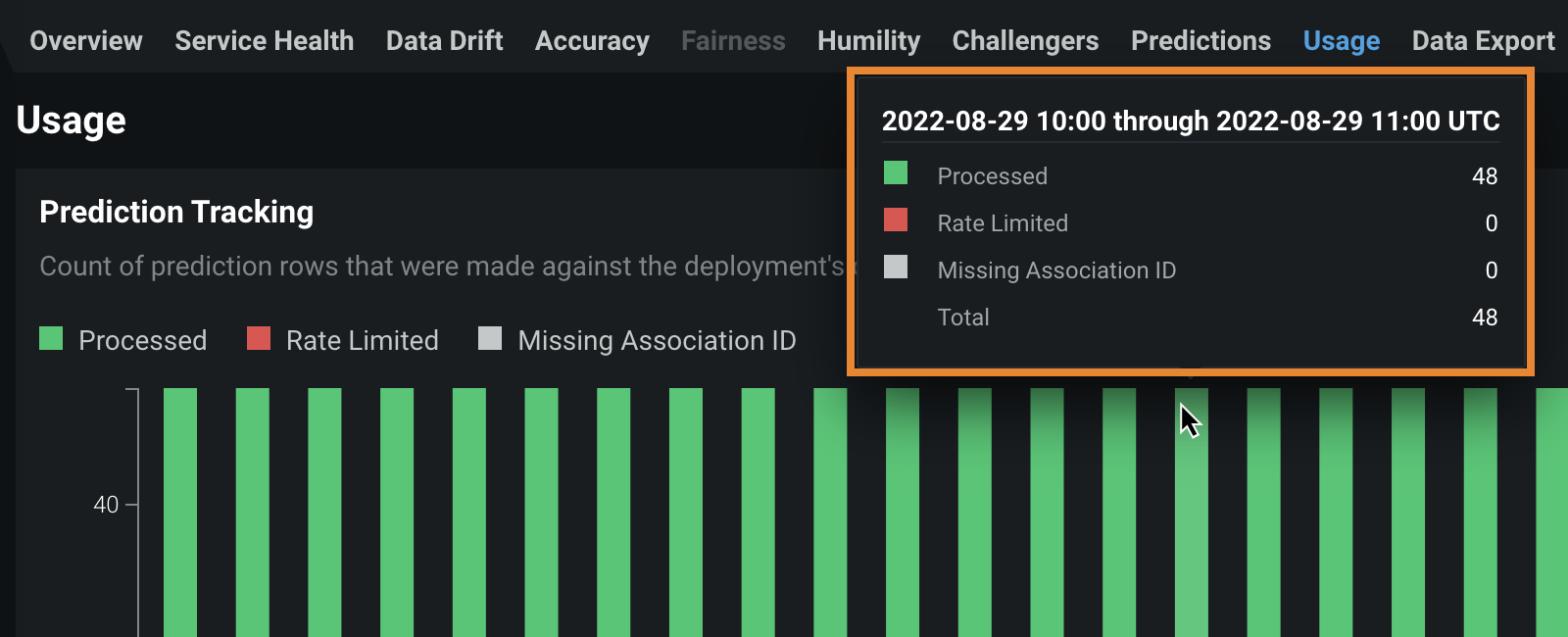Click the Prediction Tracking chart heading
This screenshot has width=1568, height=637.
tap(176, 212)
